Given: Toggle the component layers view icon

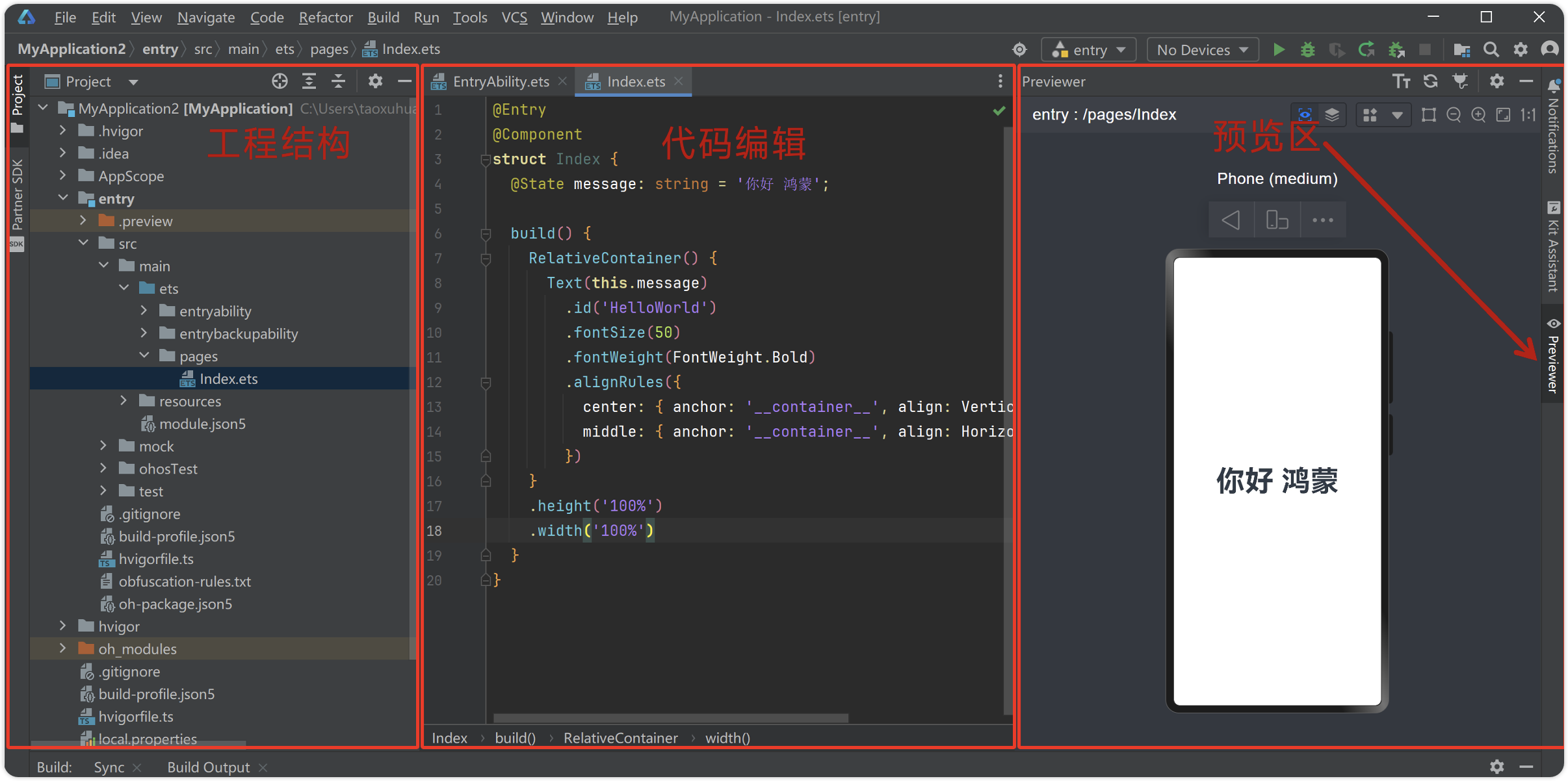Looking at the screenshot, I should (x=1332, y=115).
